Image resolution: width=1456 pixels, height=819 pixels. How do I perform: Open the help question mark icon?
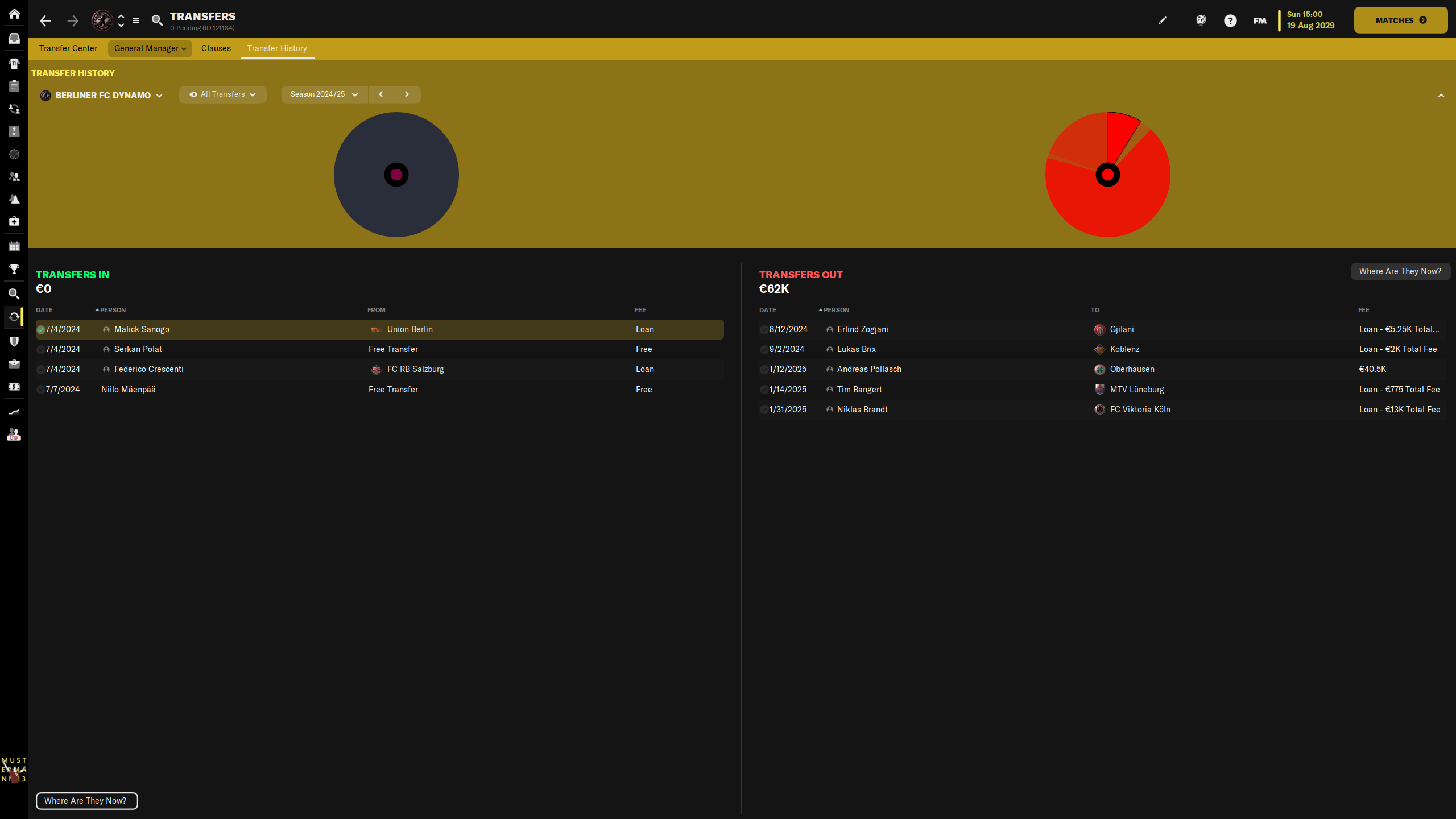coord(1230,21)
